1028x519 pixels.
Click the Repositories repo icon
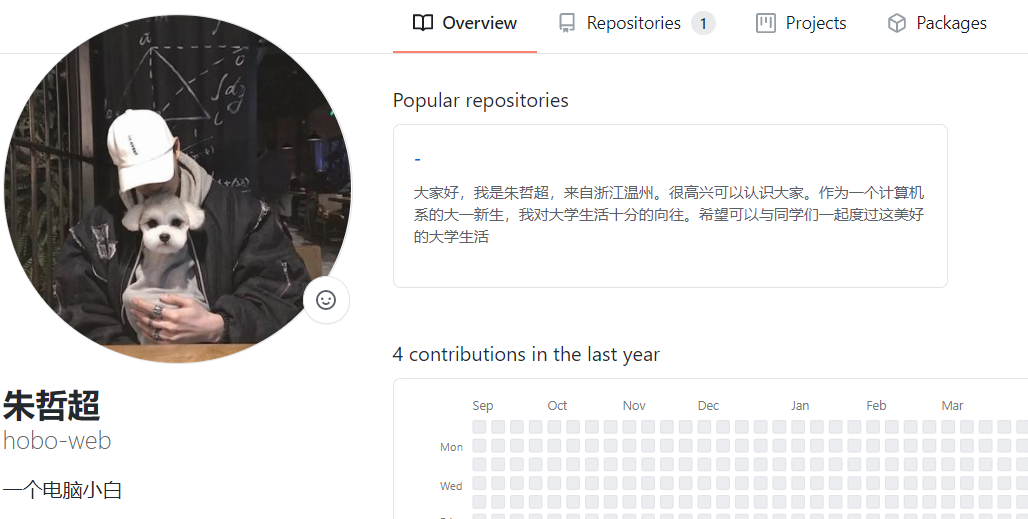(566, 23)
